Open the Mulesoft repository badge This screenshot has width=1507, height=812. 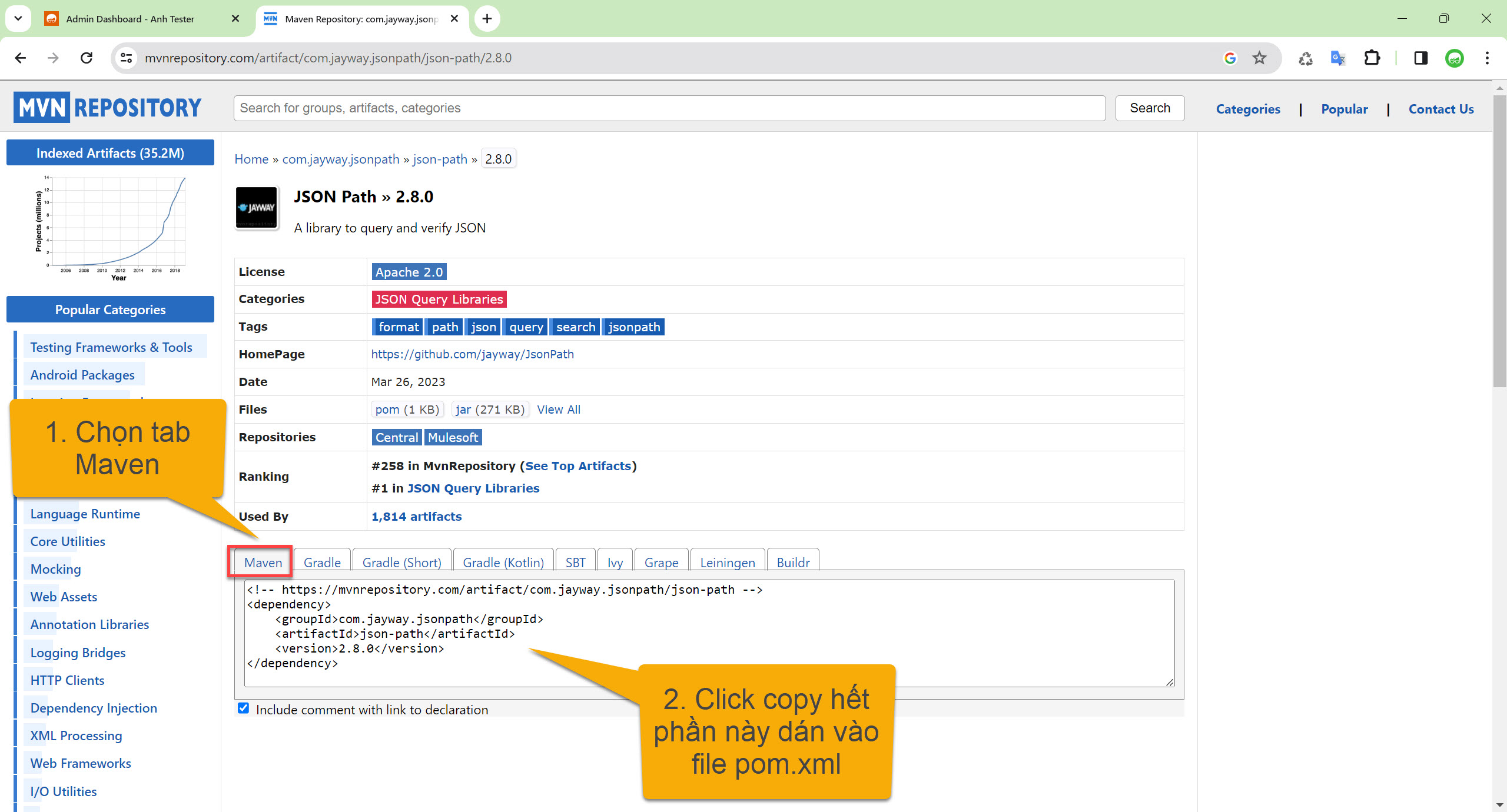coord(453,437)
